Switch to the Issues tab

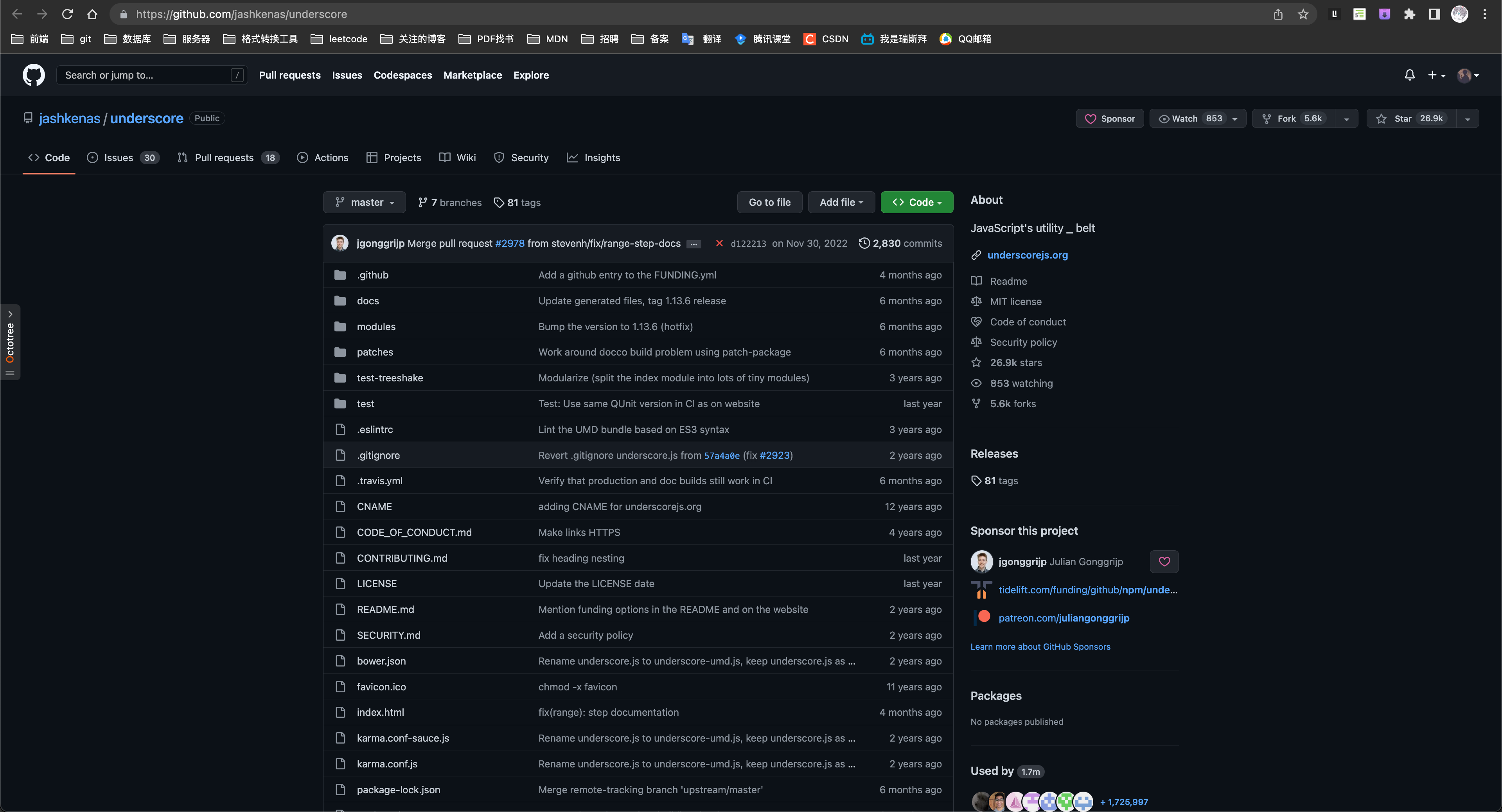coord(119,157)
